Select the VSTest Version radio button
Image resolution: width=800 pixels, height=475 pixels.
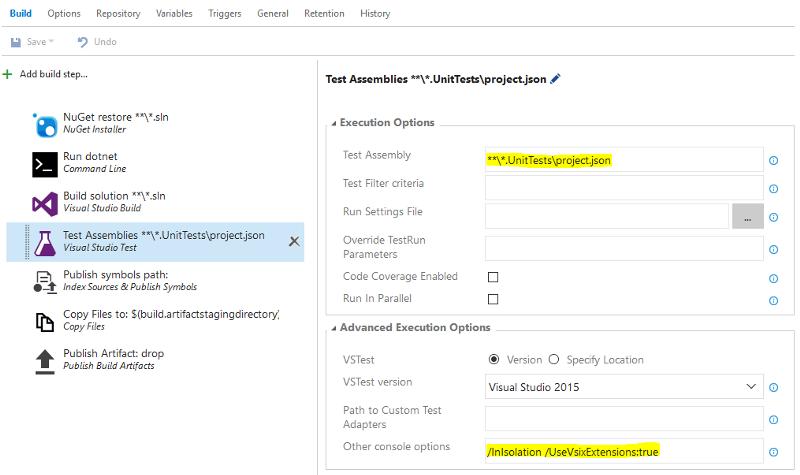pos(494,360)
